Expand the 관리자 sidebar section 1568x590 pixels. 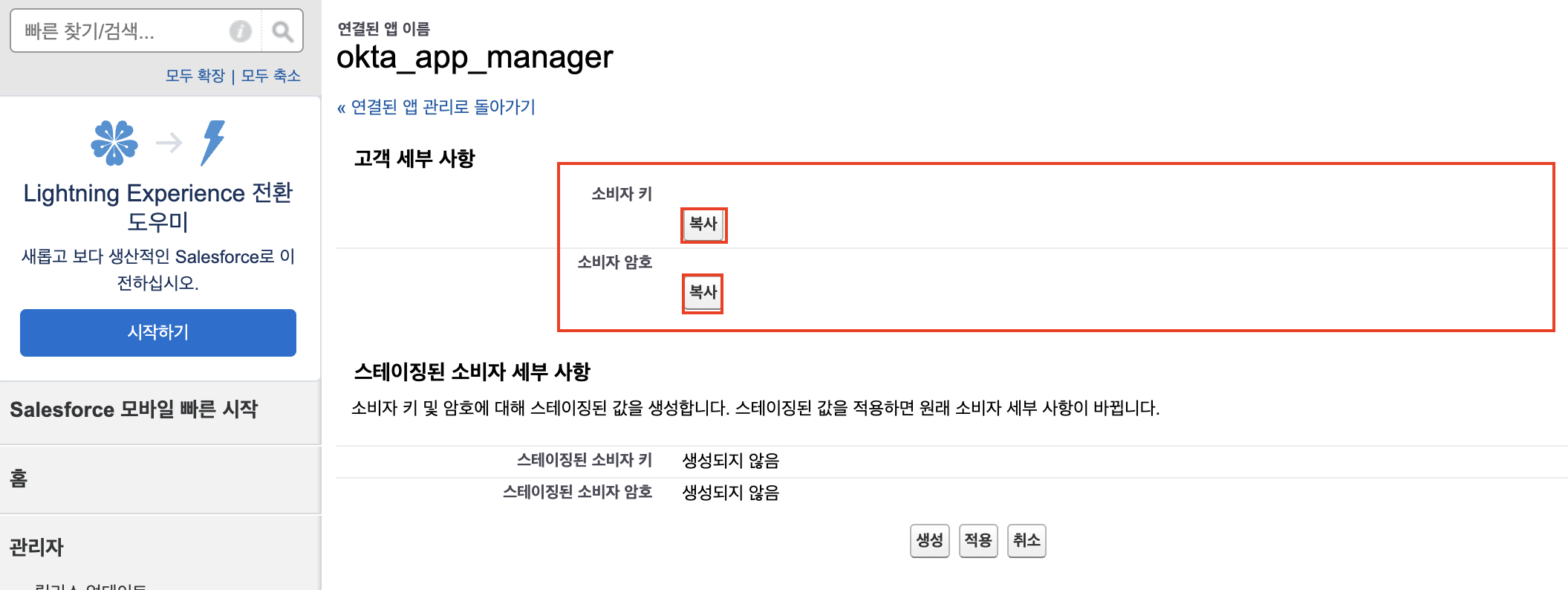tap(36, 548)
